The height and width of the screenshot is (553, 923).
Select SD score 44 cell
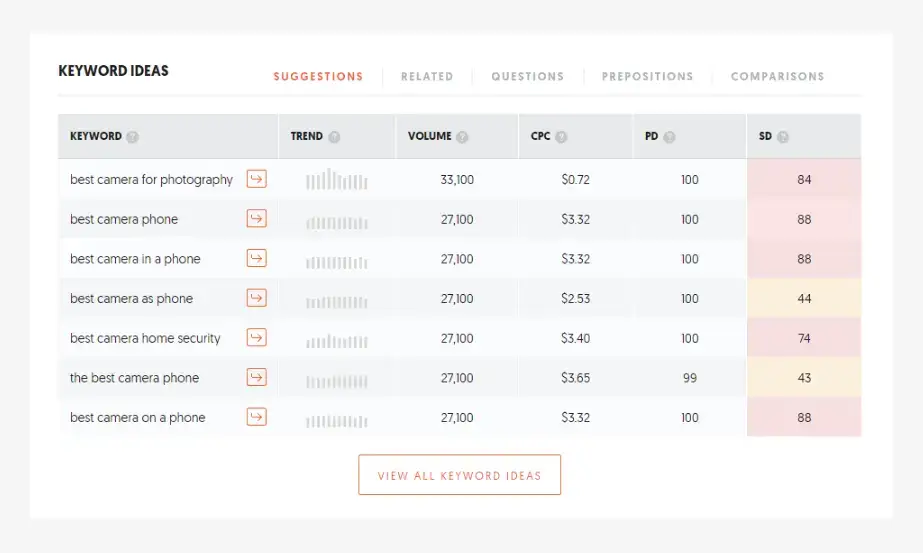(x=804, y=298)
